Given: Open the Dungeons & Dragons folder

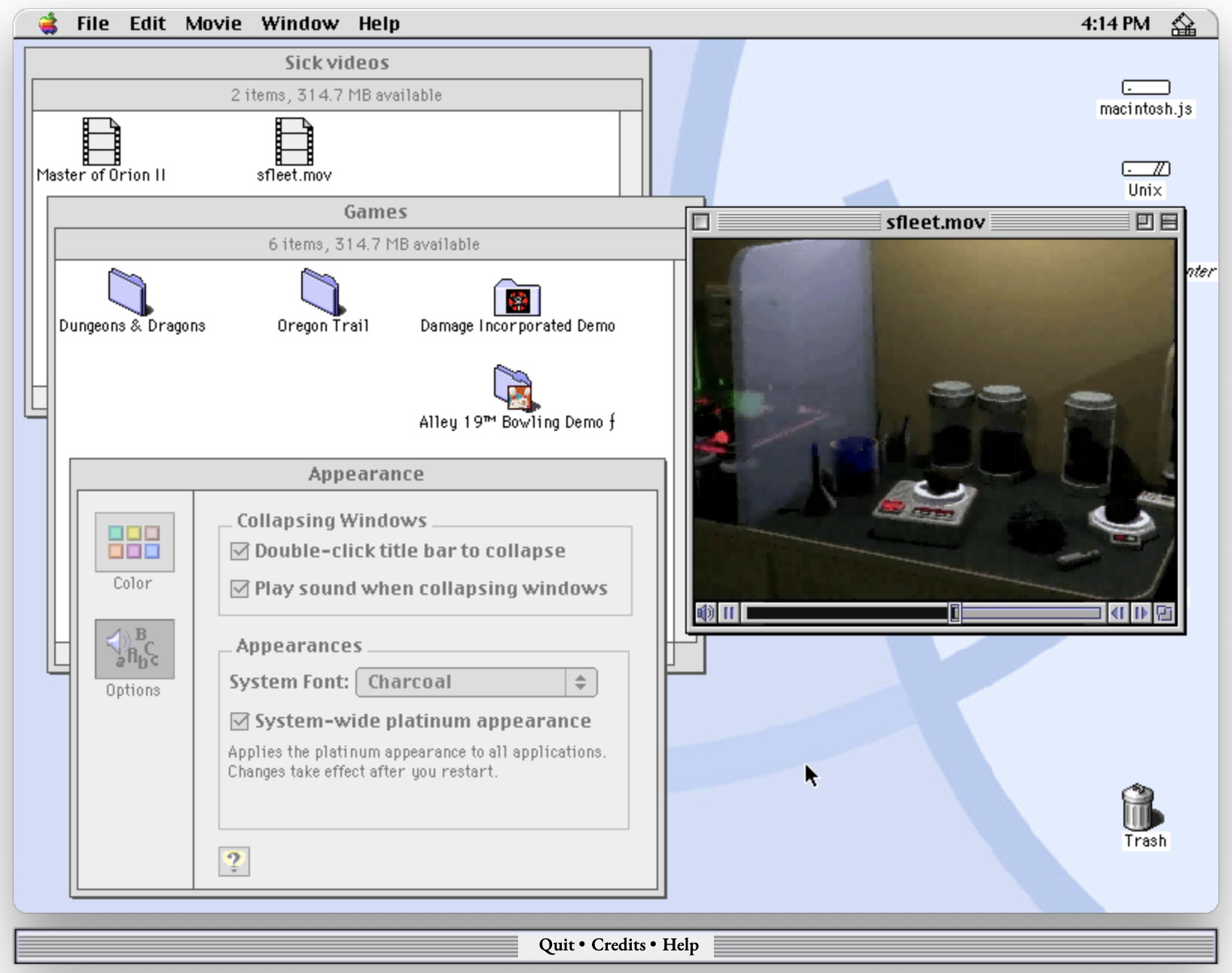Looking at the screenshot, I should point(126,295).
